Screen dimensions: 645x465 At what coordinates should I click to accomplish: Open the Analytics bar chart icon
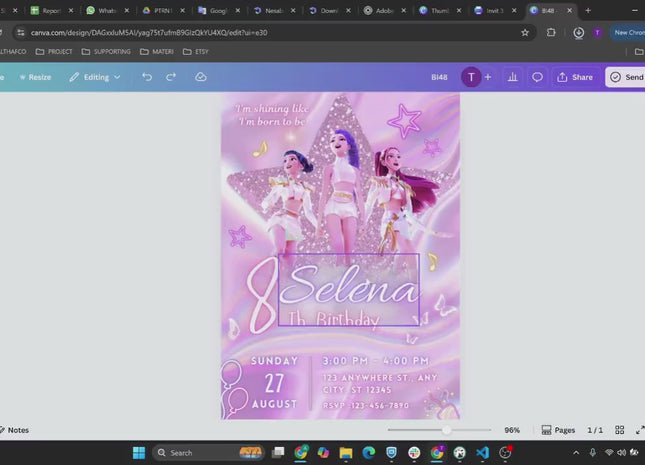click(513, 77)
